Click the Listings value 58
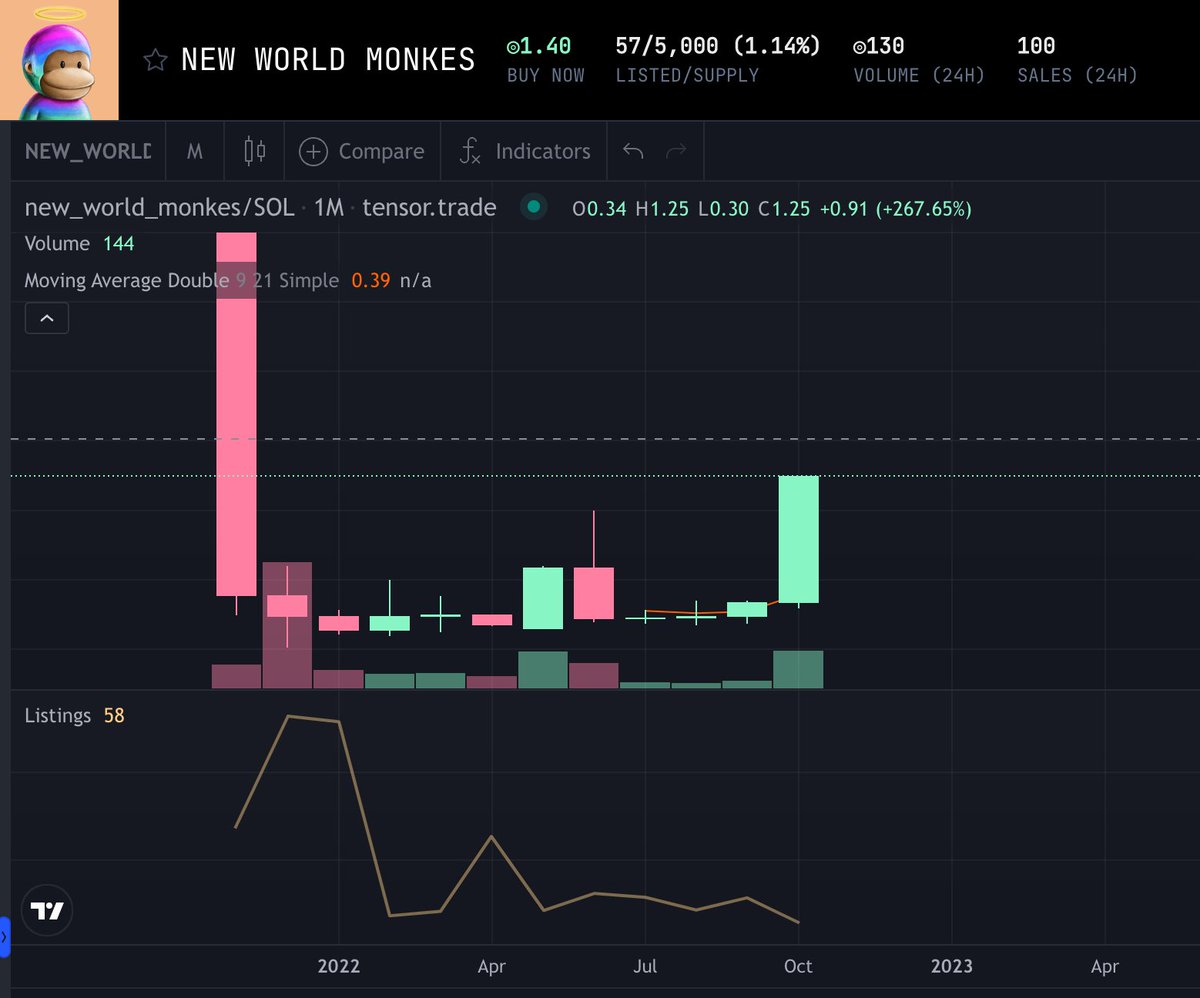Image resolution: width=1200 pixels, height=998 pixels. pyautogui.click(x=114, y=716)
